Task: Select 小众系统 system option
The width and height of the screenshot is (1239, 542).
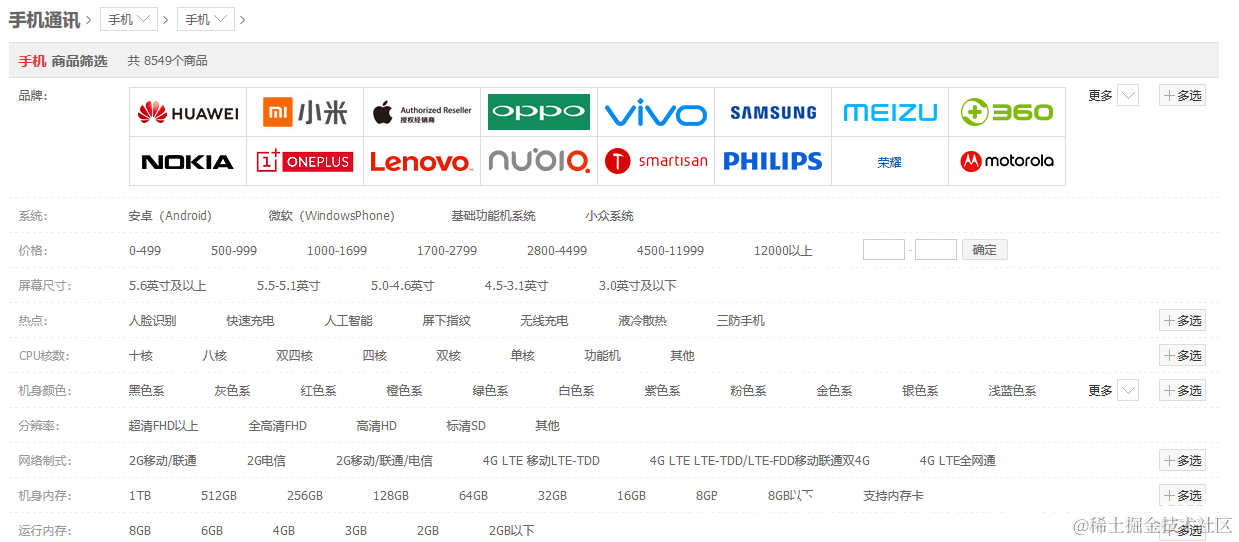Action: pos(610,216)
